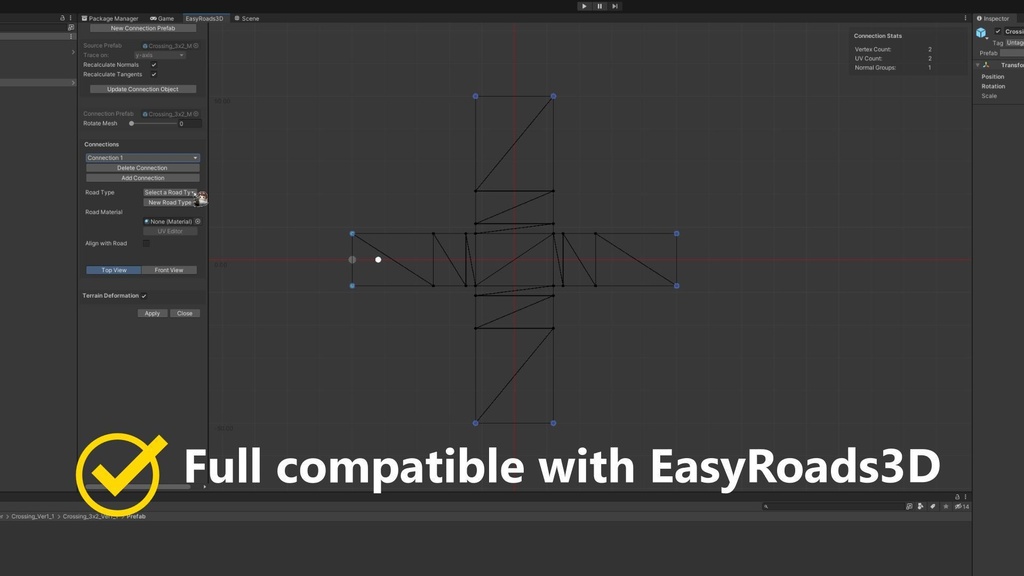1024x576 pixels.
Task: Click the Delete Connection button
Action: click(140, 167)
